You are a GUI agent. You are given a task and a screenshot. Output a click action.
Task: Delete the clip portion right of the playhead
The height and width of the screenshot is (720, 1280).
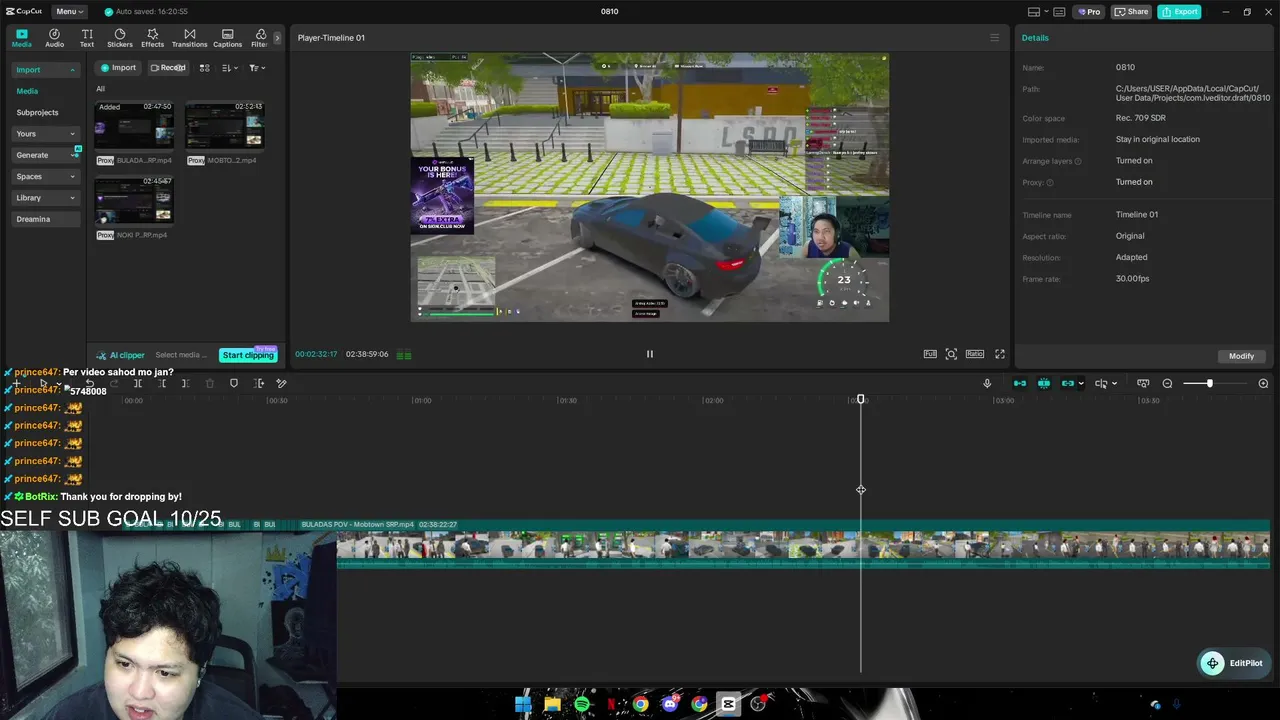pyautogui.click(x=186, y=383)
